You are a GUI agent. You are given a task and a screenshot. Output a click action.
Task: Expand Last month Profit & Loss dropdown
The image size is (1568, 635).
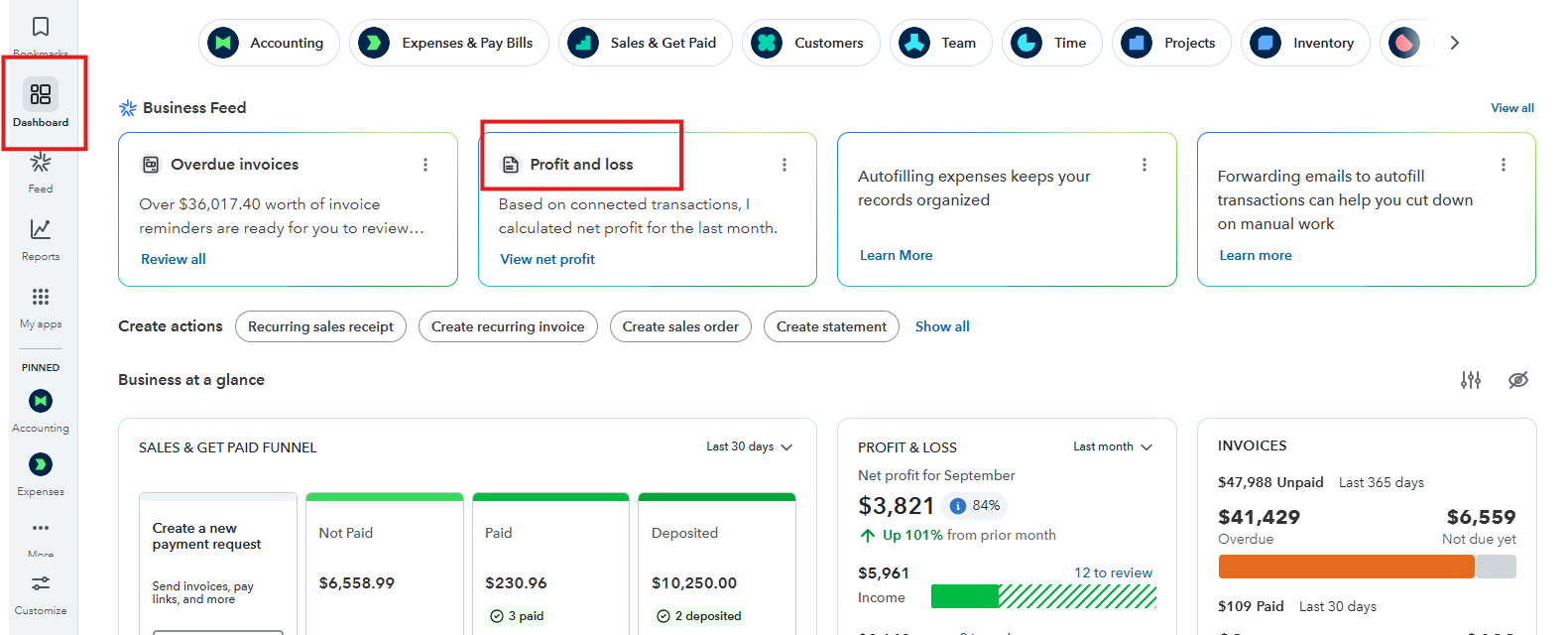pos(1113,447)
